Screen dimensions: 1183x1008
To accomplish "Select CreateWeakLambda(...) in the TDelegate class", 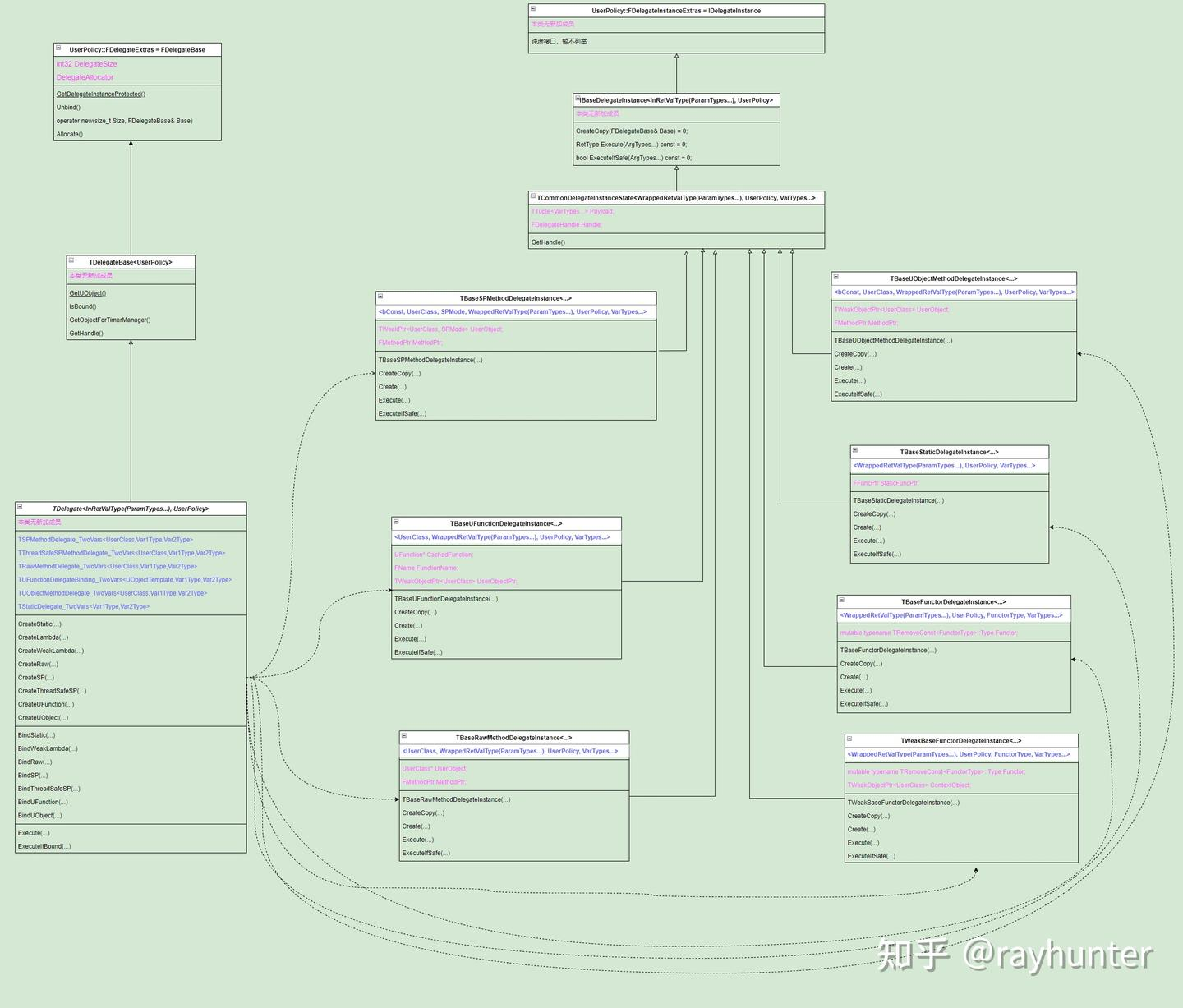I will [x=51, y=651].
